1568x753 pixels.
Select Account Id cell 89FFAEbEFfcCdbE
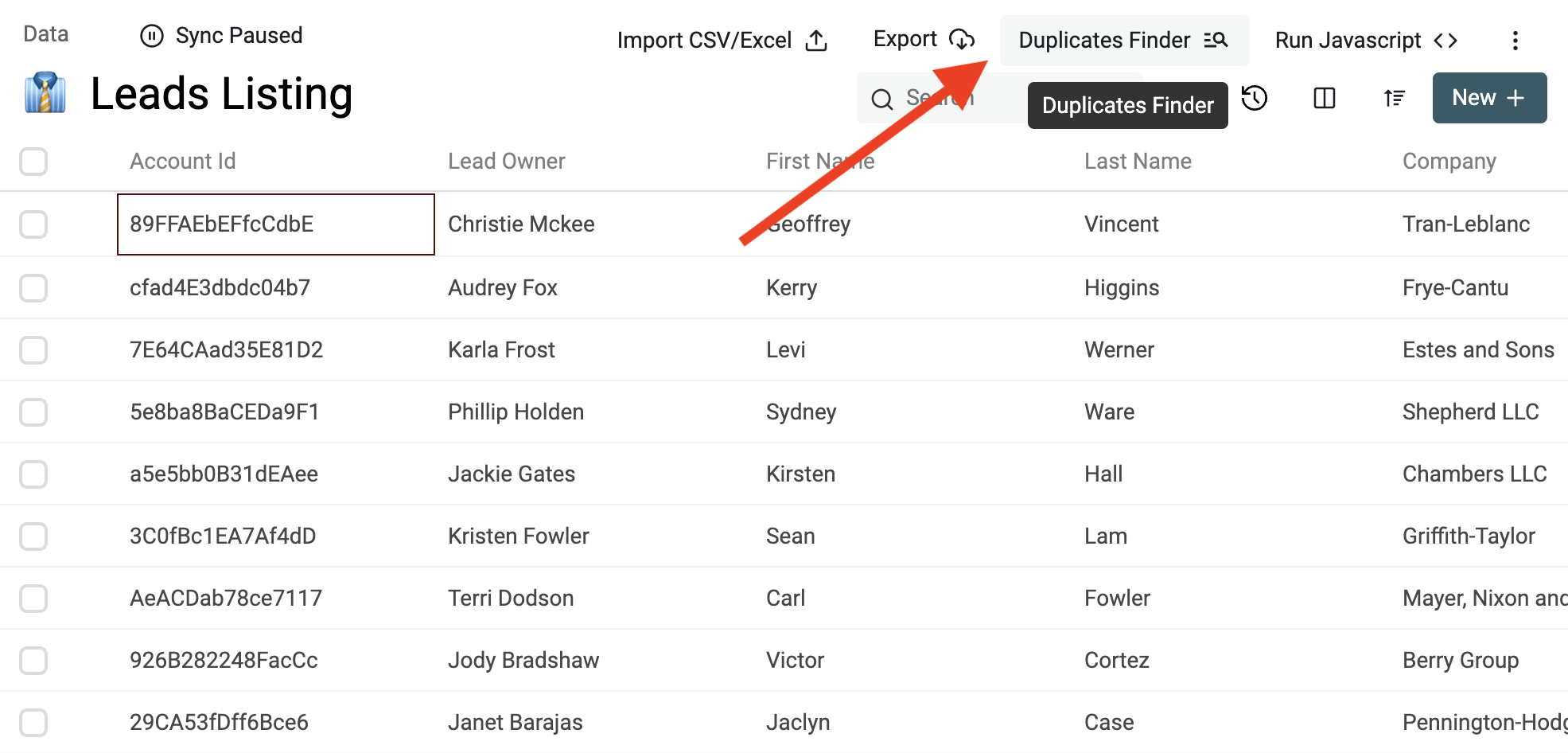click(276, 224)
